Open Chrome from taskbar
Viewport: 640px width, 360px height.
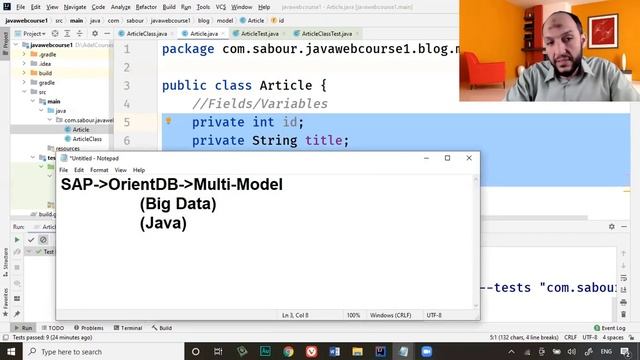[289, 351]
